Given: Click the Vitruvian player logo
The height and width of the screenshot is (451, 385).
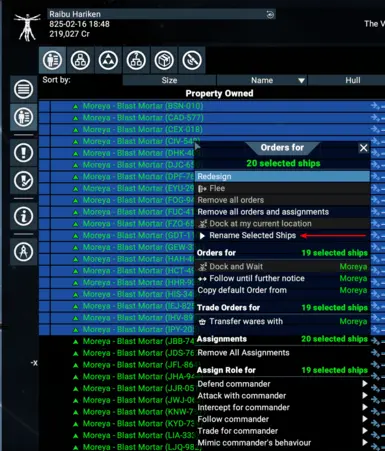Looking at the screenshot, I should [27, 27].
